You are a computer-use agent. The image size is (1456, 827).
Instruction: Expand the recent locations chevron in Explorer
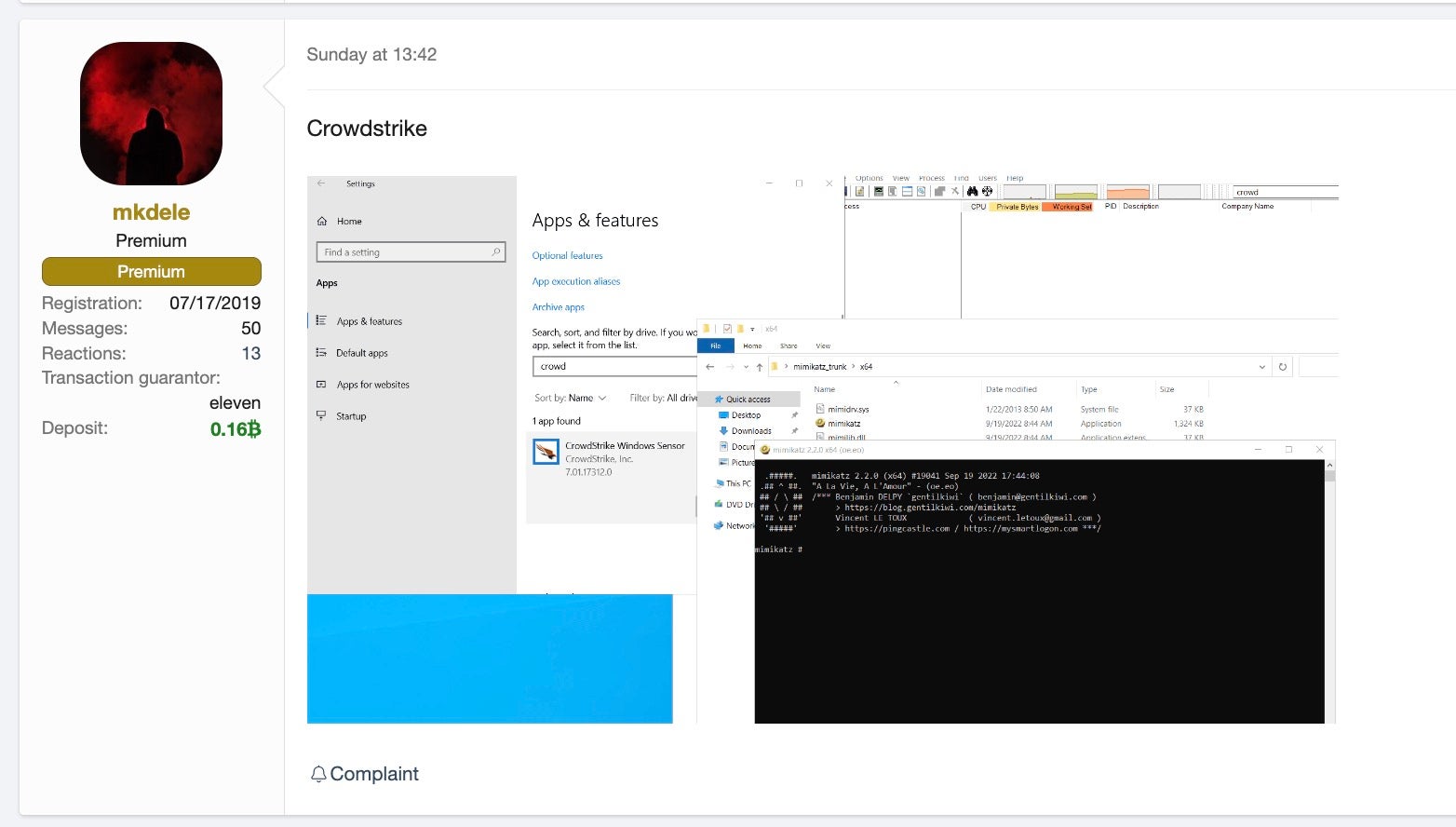746,367
